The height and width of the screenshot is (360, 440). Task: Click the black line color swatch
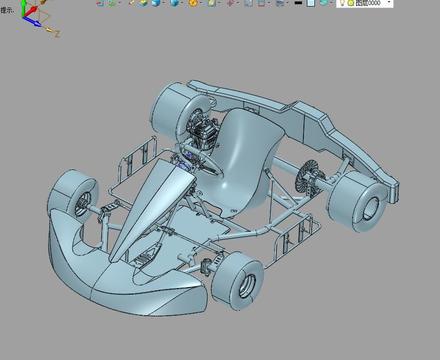(298, 3)
